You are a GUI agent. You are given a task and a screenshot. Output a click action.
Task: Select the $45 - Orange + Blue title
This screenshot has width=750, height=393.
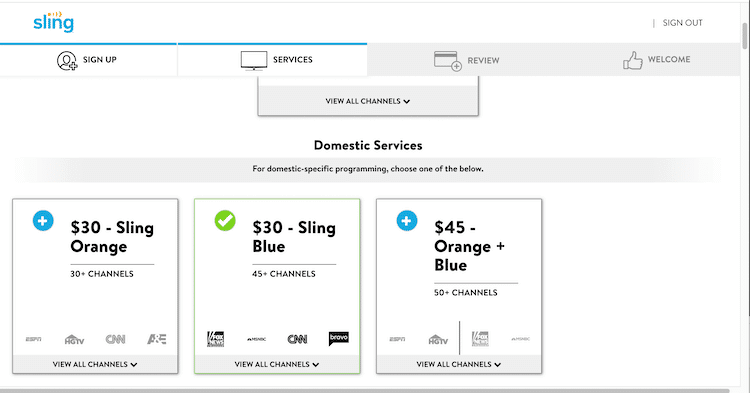pos(469,246)
